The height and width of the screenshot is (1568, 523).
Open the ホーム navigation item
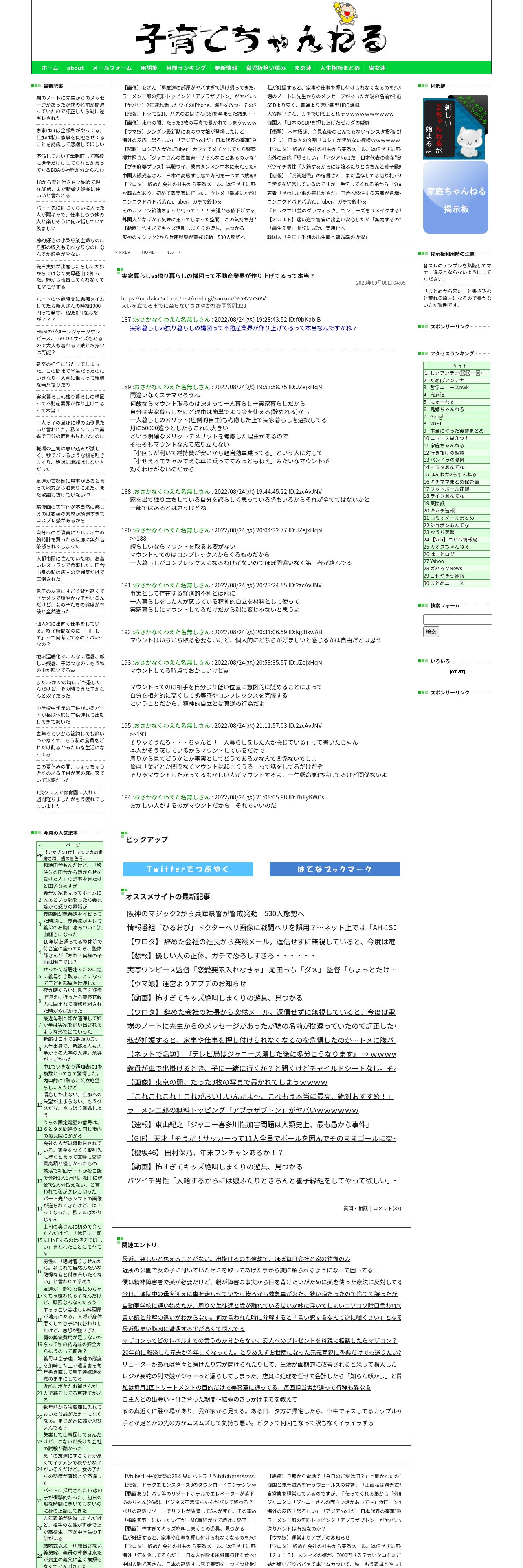click(50, 68)
